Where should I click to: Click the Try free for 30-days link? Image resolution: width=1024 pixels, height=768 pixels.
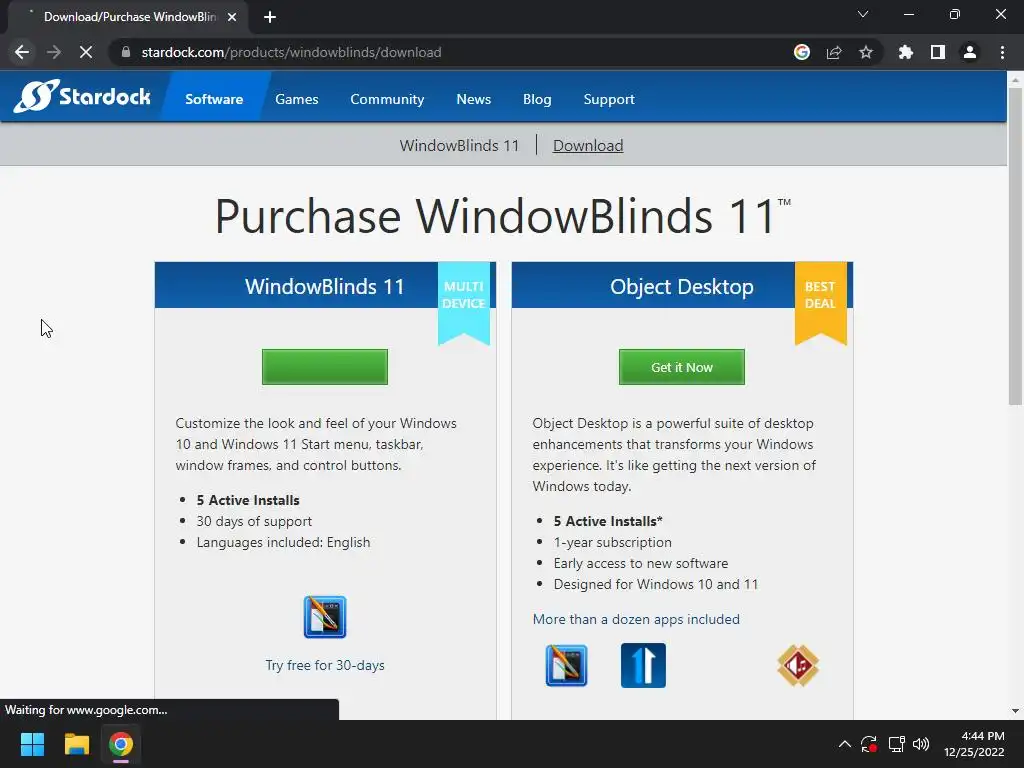pyautogui.click(x=325, y=665)
